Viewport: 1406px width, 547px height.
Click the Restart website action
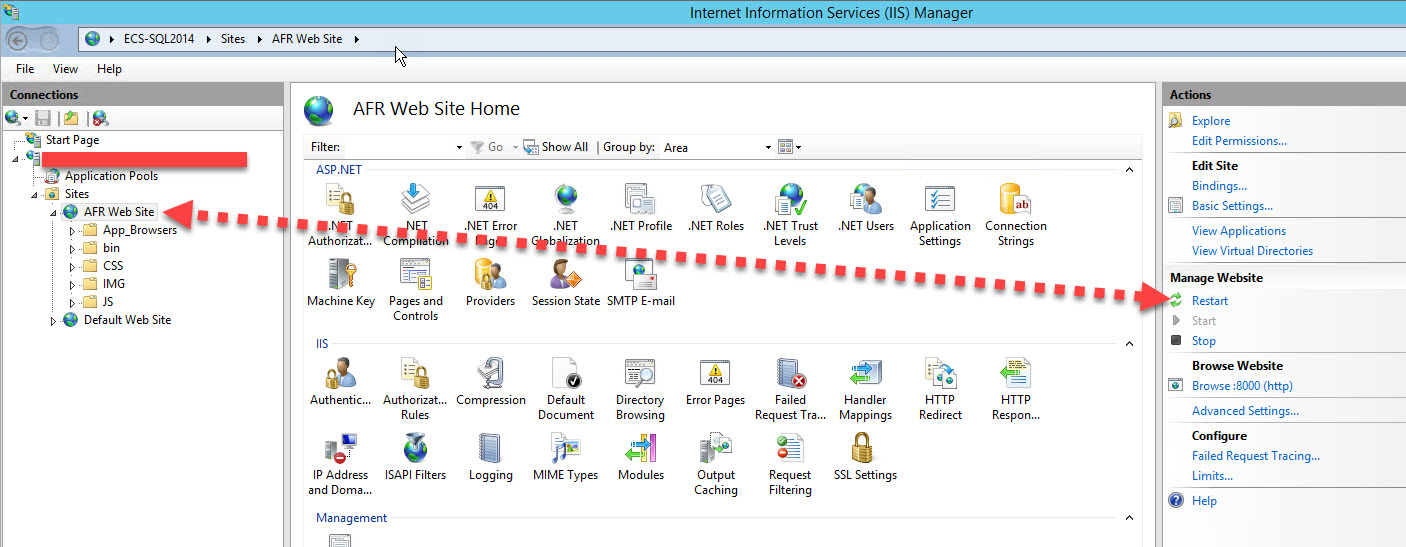pos(1210,301)
